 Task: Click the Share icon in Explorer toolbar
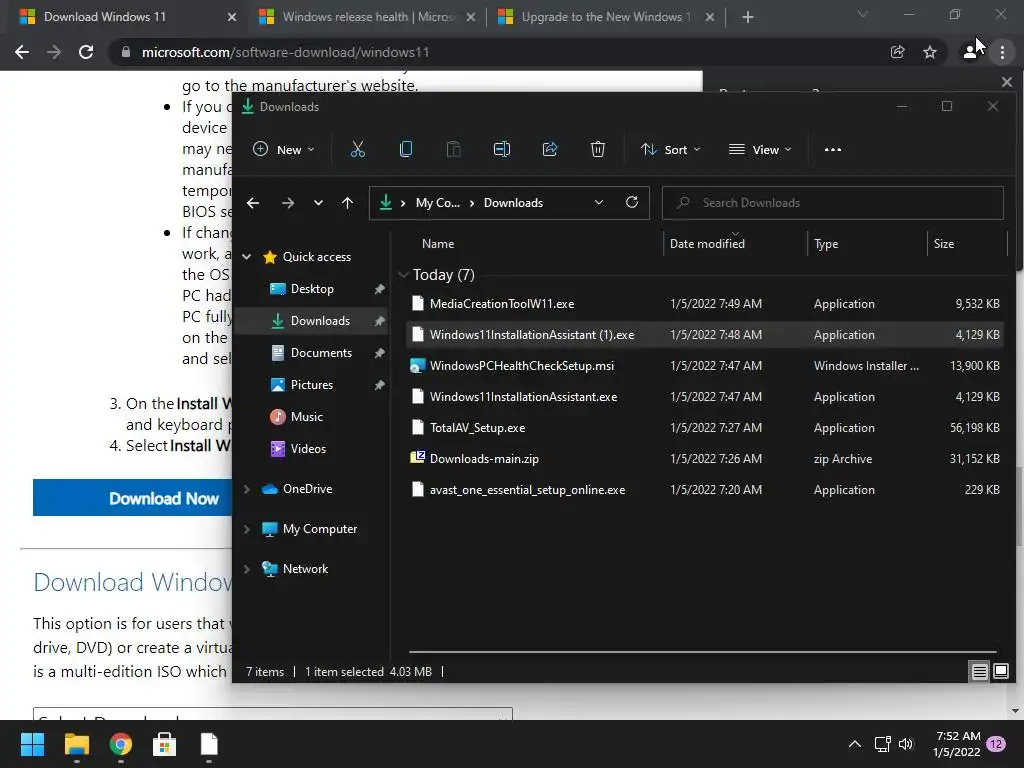click(x=550, y=150)
